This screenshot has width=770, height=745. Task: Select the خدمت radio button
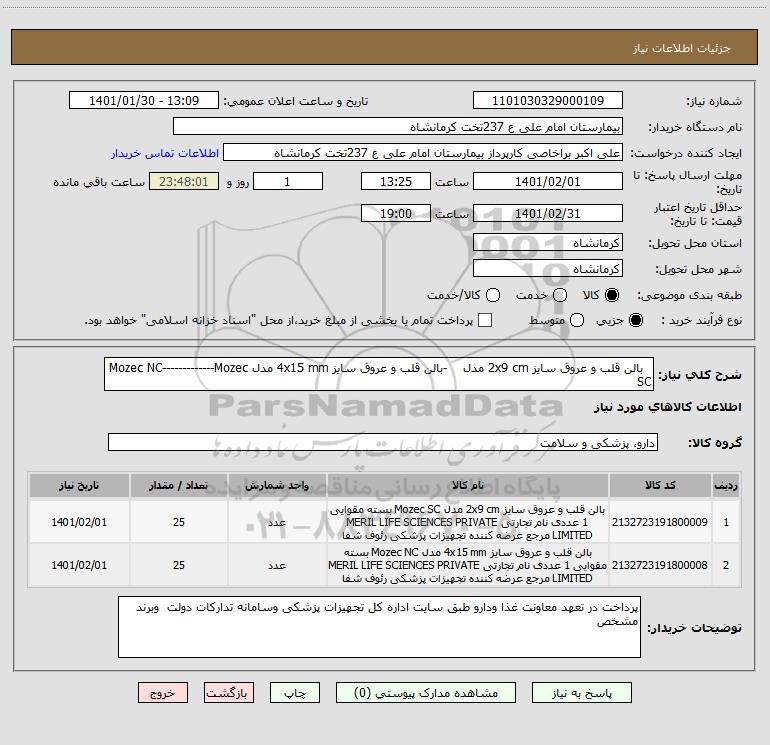click(560, 295)
